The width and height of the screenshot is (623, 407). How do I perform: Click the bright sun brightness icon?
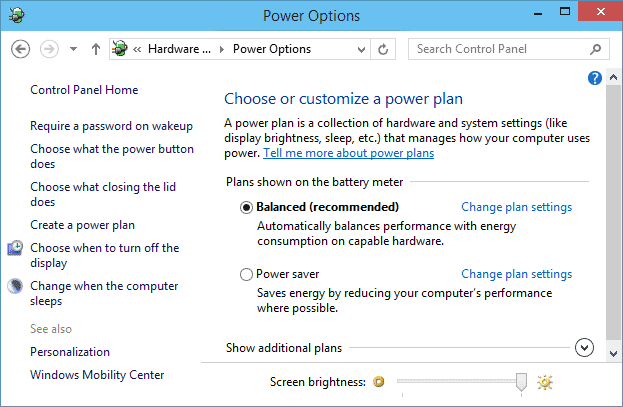click(545, 382)
